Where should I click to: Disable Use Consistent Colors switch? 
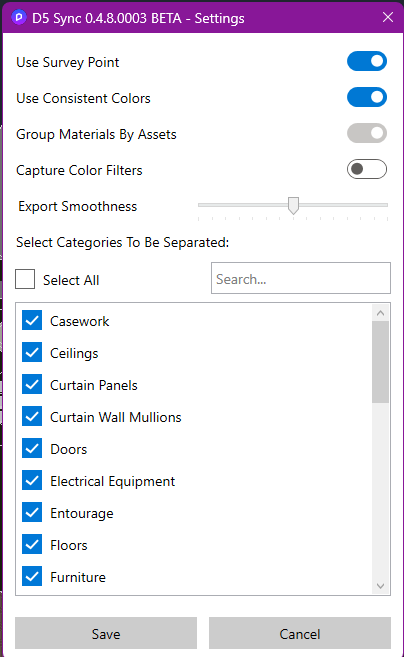point(367,97)
